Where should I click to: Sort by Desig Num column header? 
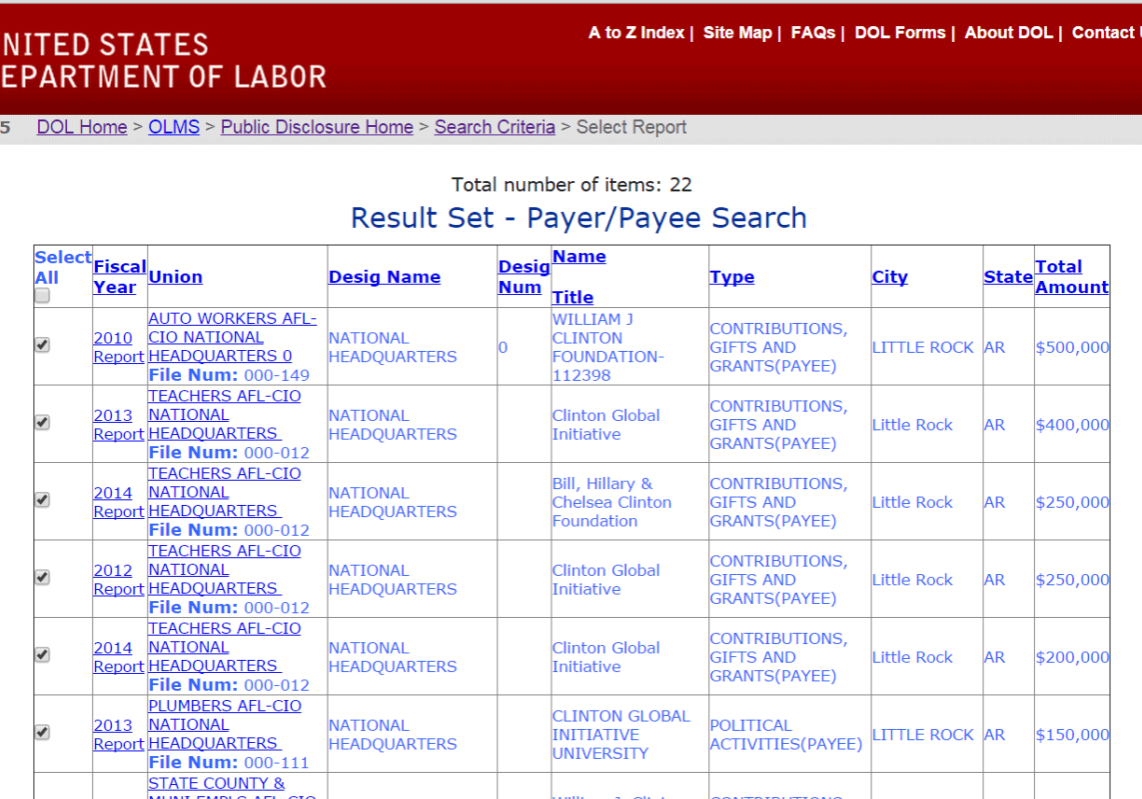[x=523, y=277]
